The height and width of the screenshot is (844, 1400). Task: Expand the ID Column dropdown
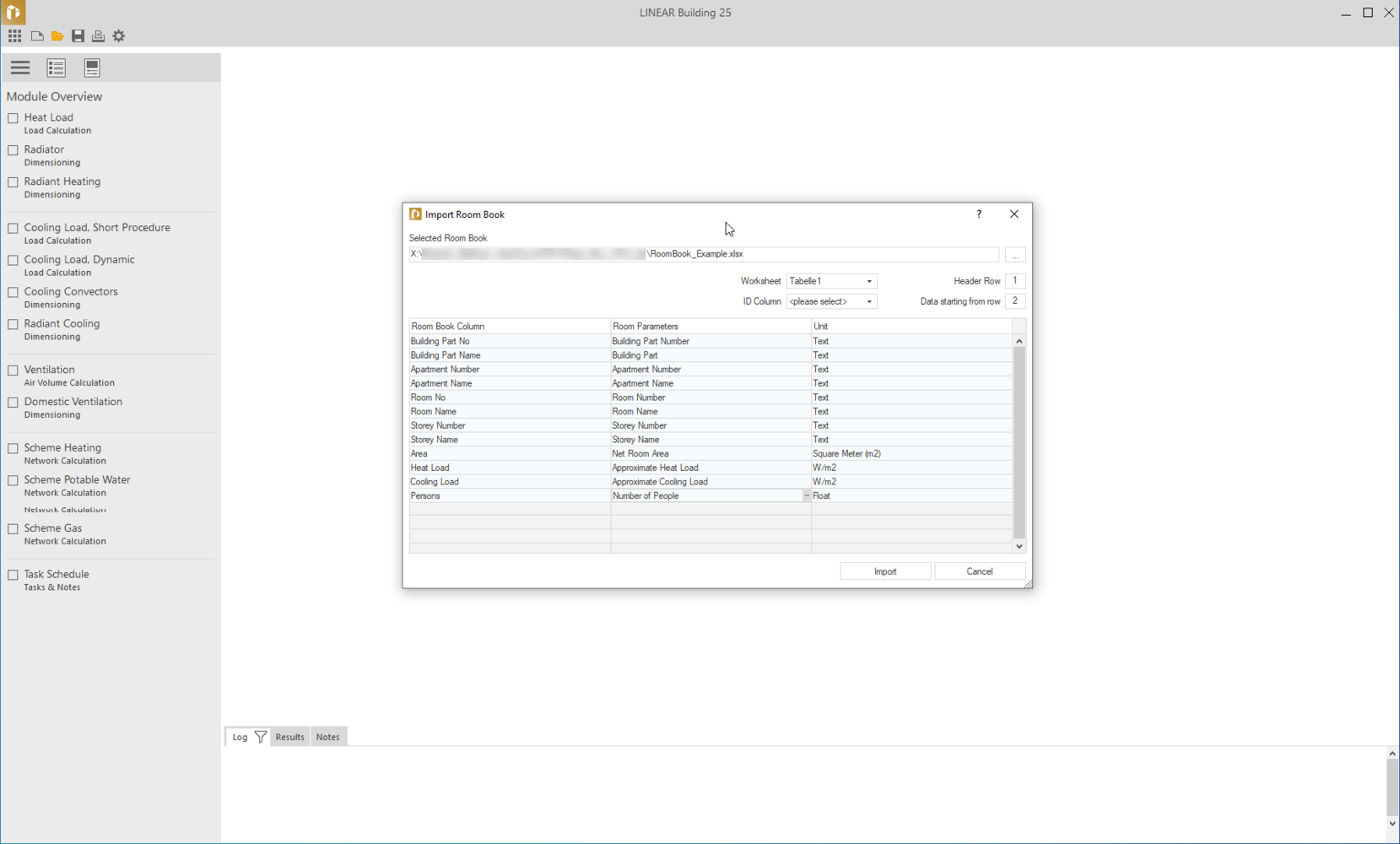831,301
